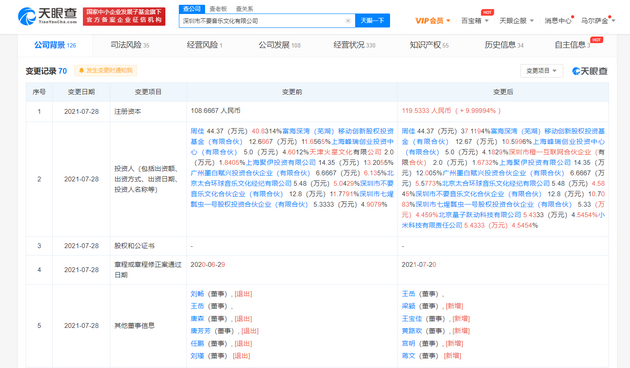The height and width of the screenshot is (368, 630).
Task: Expand the VIP会员 dropdown menu
Action: [x=432, y=20]
